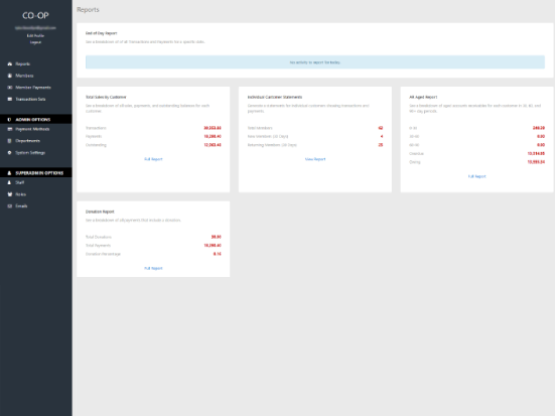
Task: Click the Staff person icon
Action: (10, 183)
